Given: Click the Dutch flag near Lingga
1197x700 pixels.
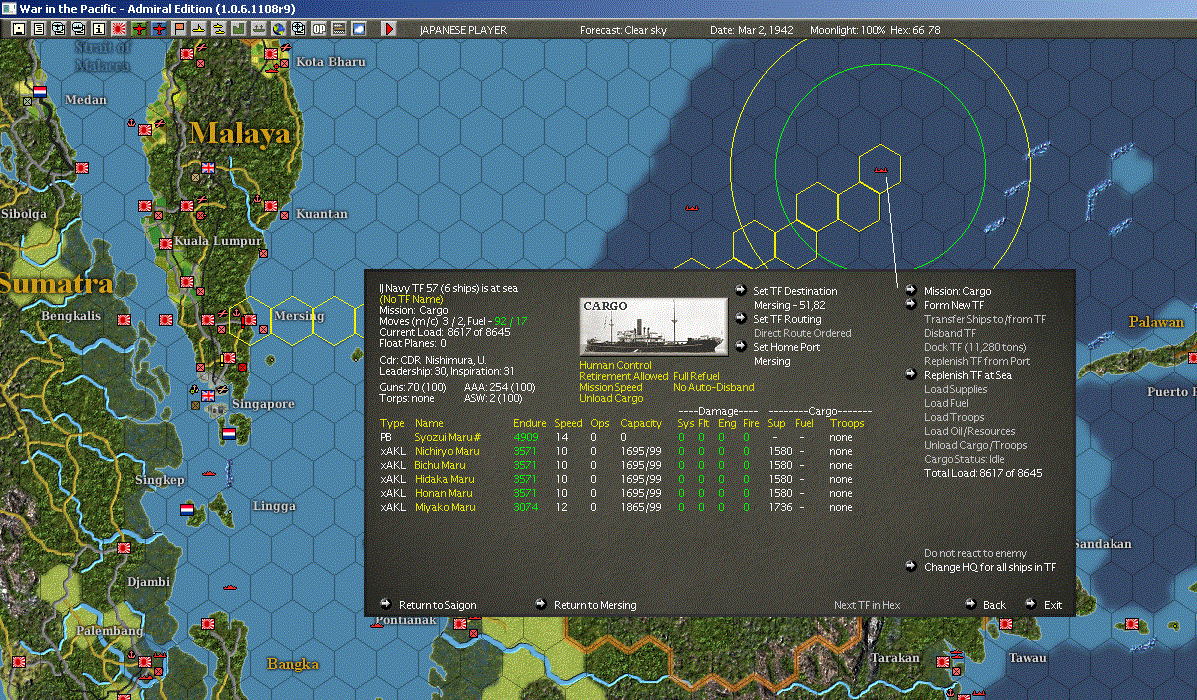Looking at the screenshot, I should click(x=187, y=509).
